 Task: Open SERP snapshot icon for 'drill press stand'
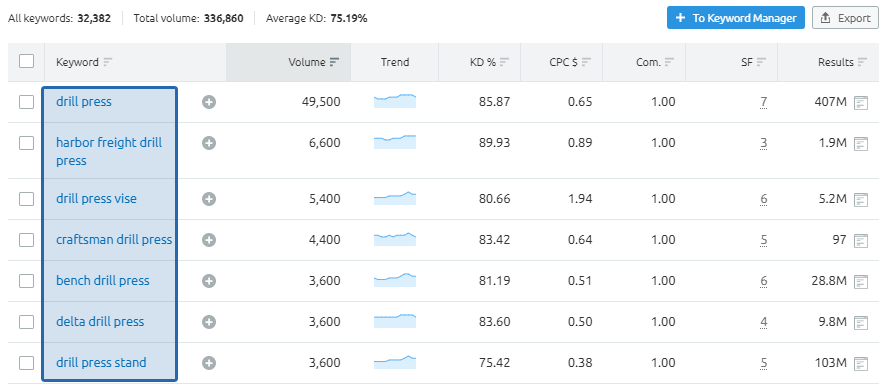pos(861,363)
